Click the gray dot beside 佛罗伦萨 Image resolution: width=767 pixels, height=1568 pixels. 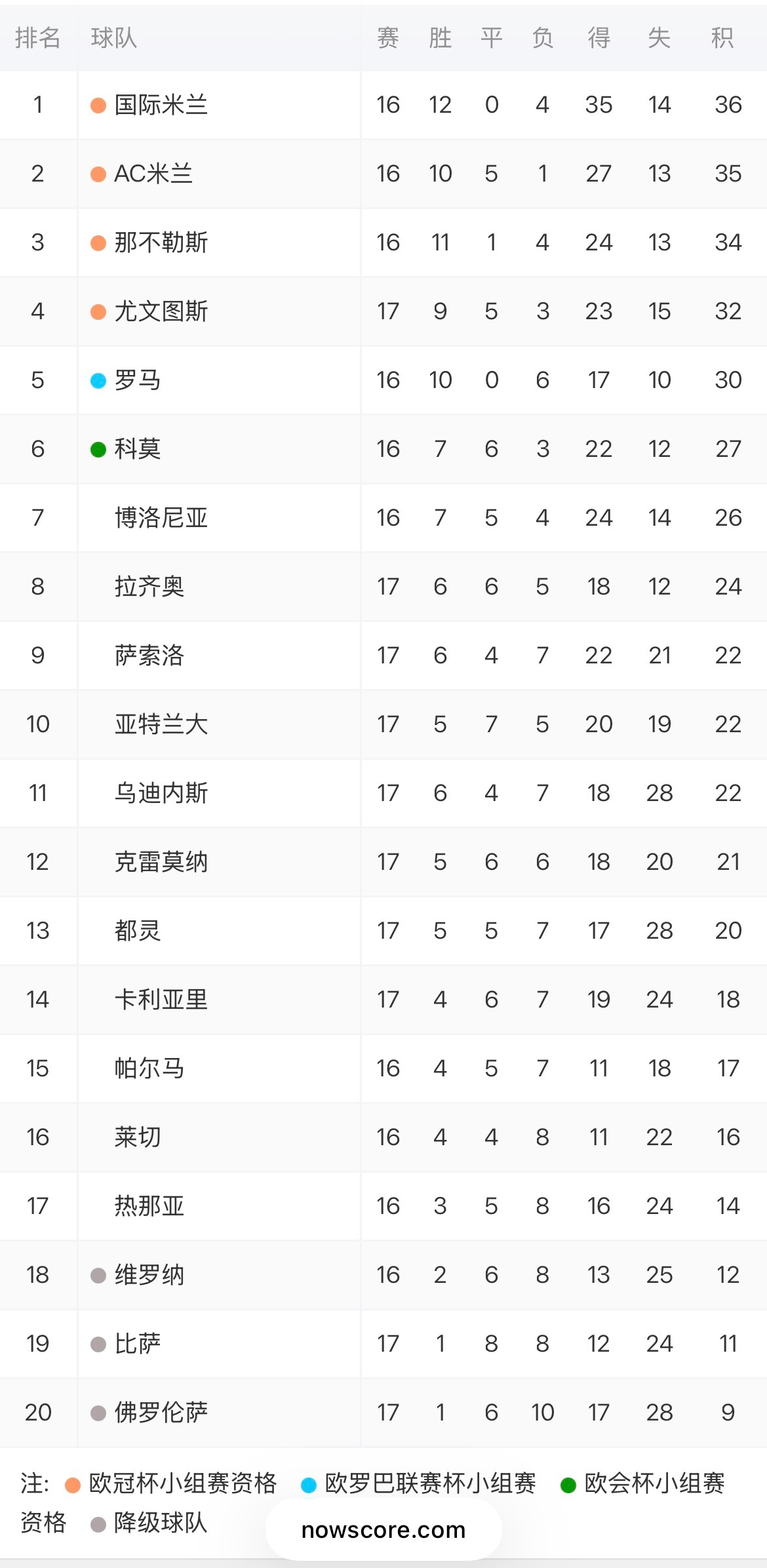pos(98,1413)
